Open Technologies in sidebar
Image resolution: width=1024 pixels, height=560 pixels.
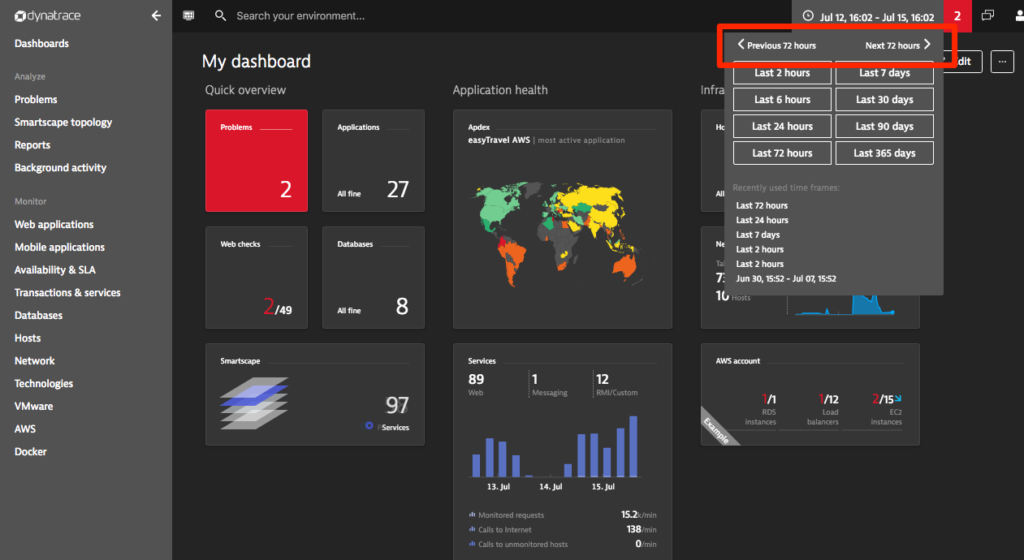44,384
